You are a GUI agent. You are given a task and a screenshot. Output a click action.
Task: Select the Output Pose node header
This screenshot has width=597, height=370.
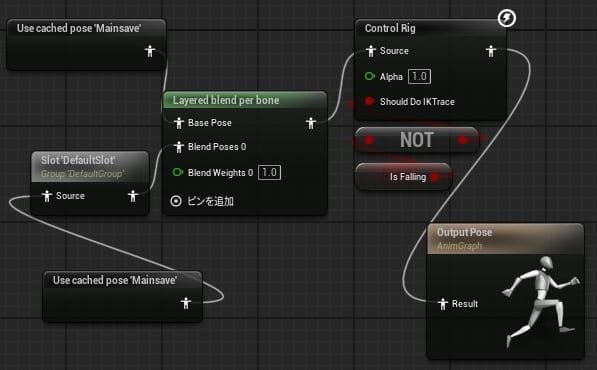(505, 239)
